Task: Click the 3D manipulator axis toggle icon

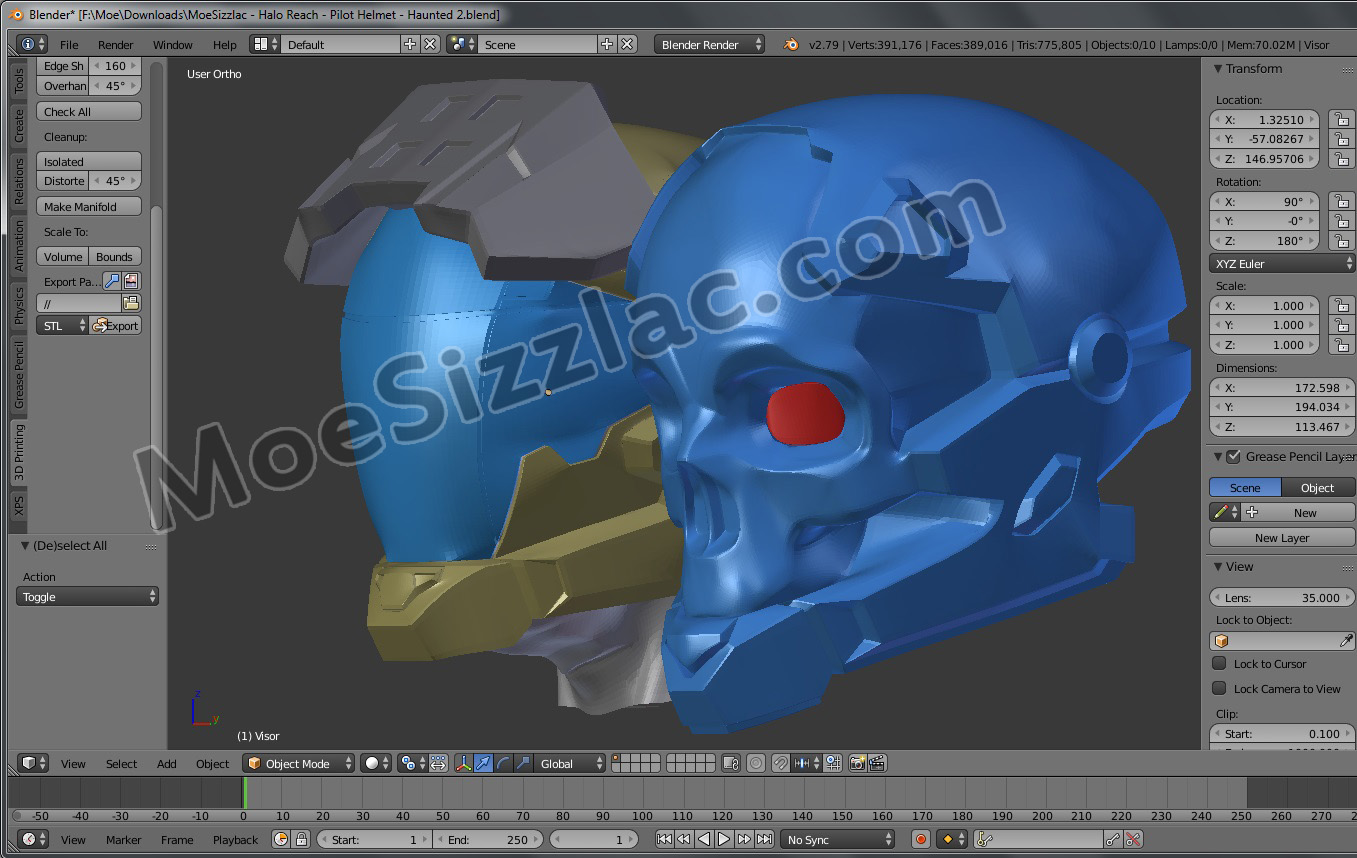Action: (x=464, y=763)
